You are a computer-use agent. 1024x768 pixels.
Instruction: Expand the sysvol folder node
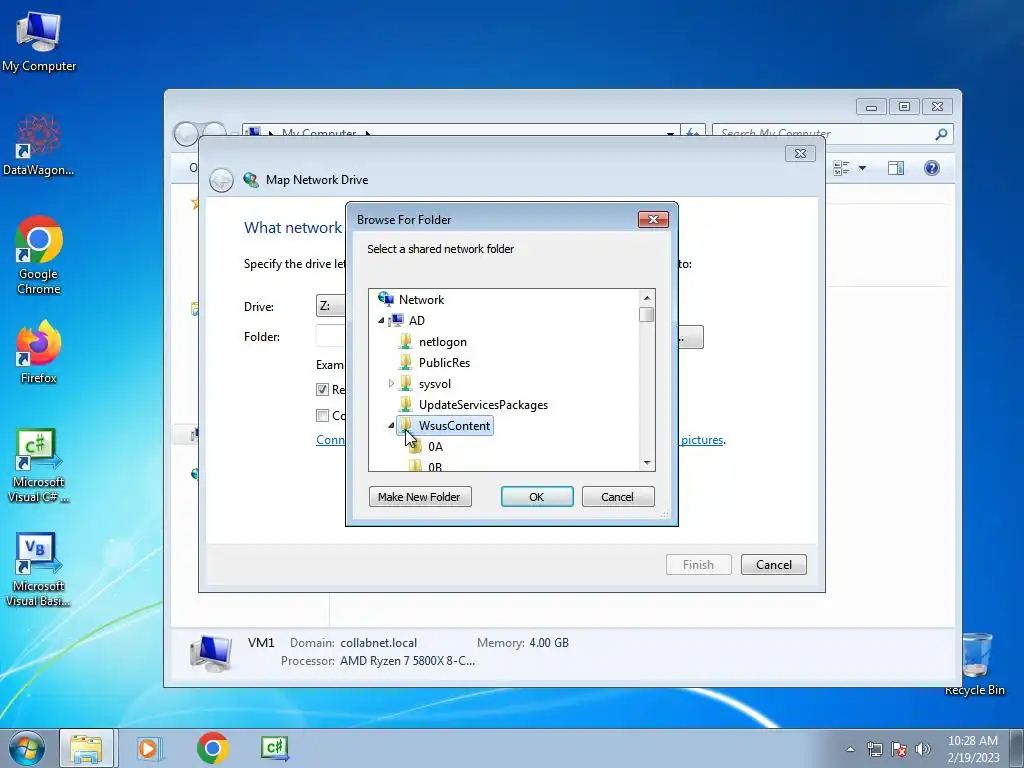pos(391,383)
